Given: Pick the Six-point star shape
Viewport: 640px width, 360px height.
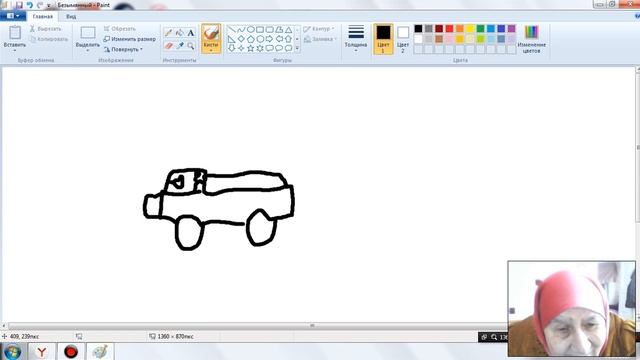Looking at the screenshot, I should [x=260, y=48].
